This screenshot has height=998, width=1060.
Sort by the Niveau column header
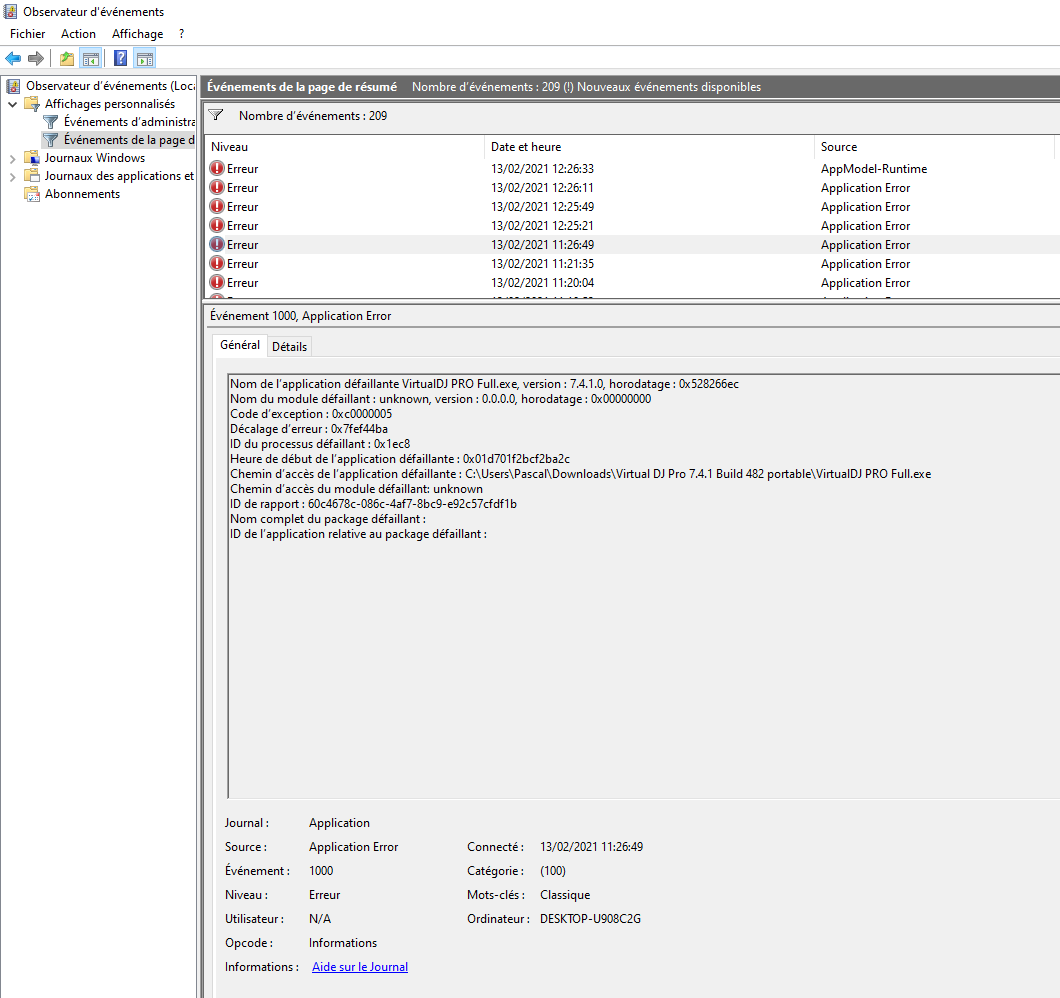(x=345, y=147)
